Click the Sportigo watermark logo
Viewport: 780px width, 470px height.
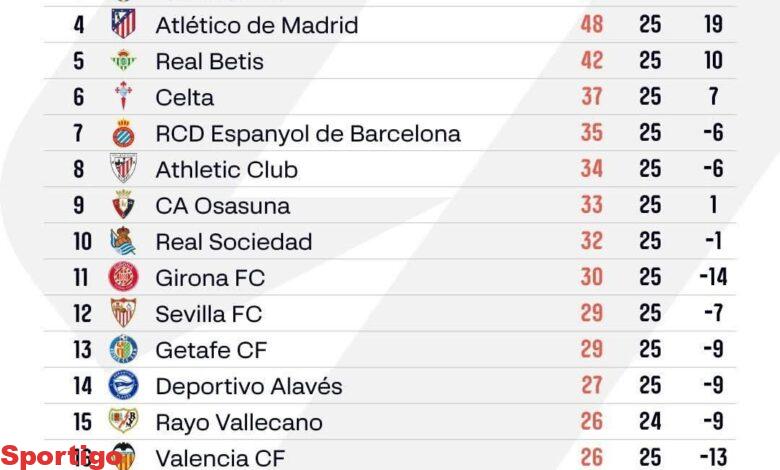click(x=60, y=456)
